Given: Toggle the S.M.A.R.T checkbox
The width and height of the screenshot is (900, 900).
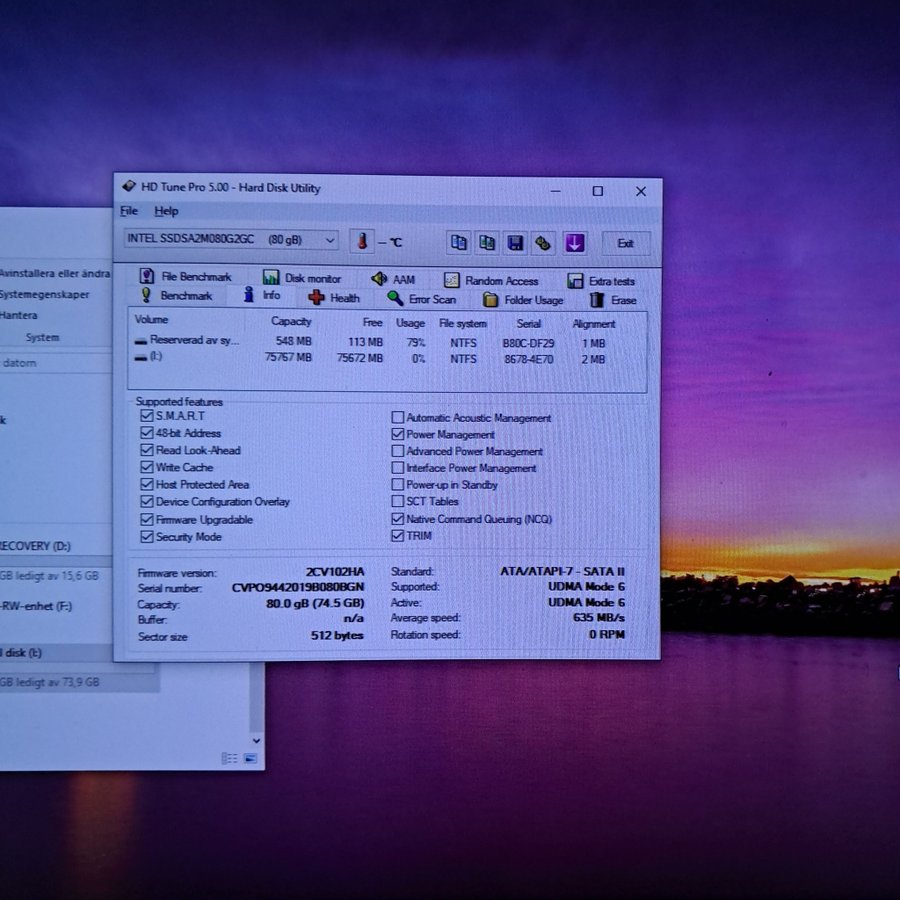Looking at the screenshot, I should tap(147, 416).
